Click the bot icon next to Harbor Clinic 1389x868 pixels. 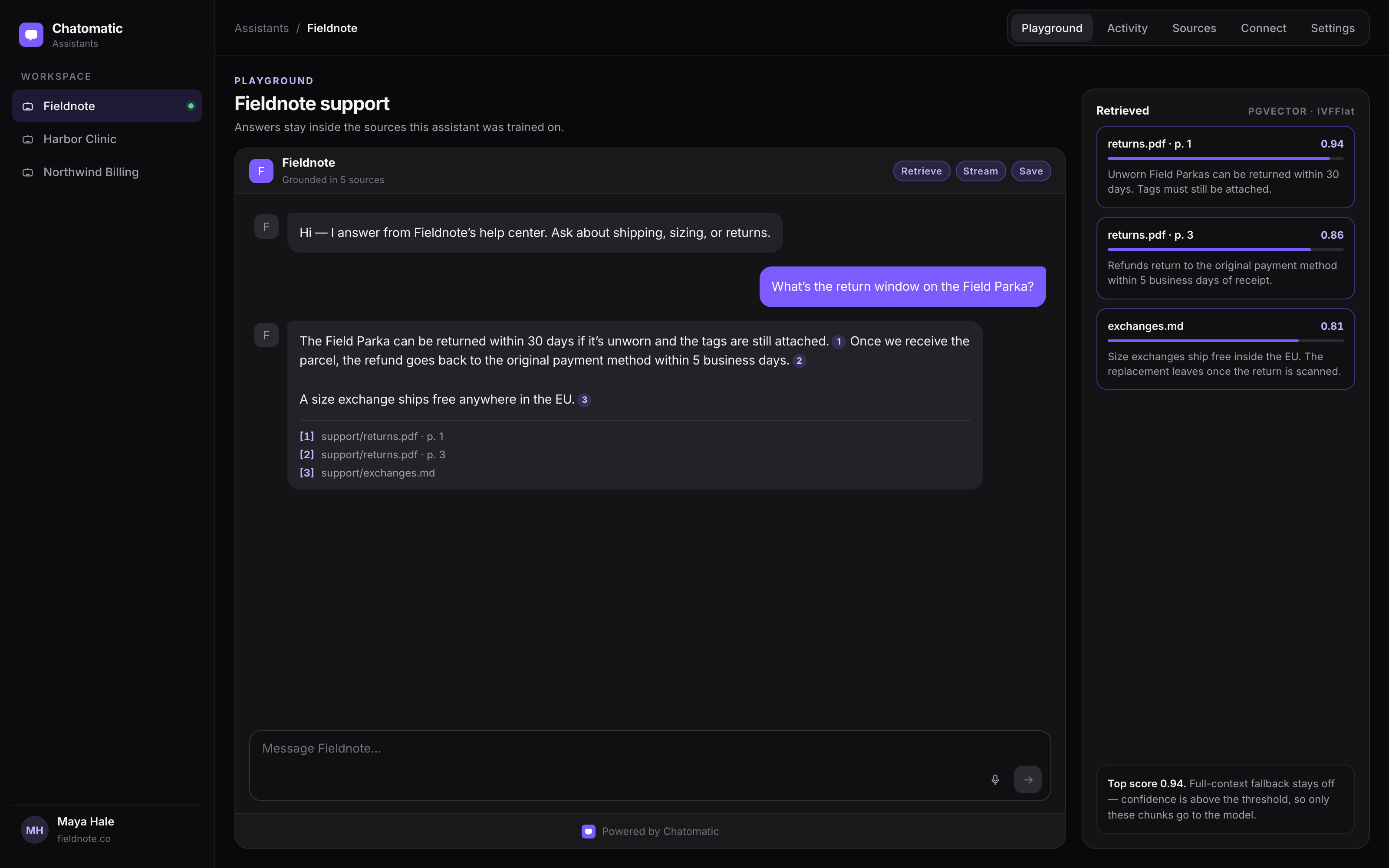27,139
